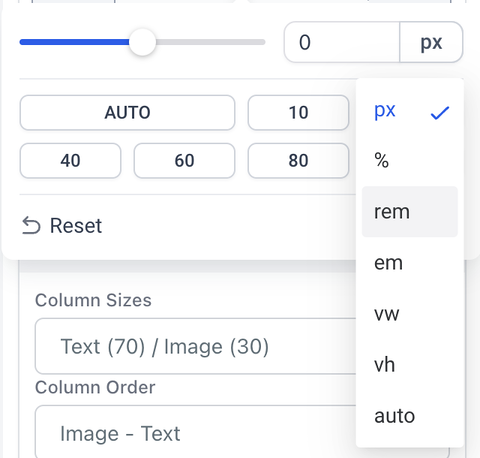Viewport: 480px width, 458px height.
Task: Pick vw from the unit dropdown
Action: (410, 314)
